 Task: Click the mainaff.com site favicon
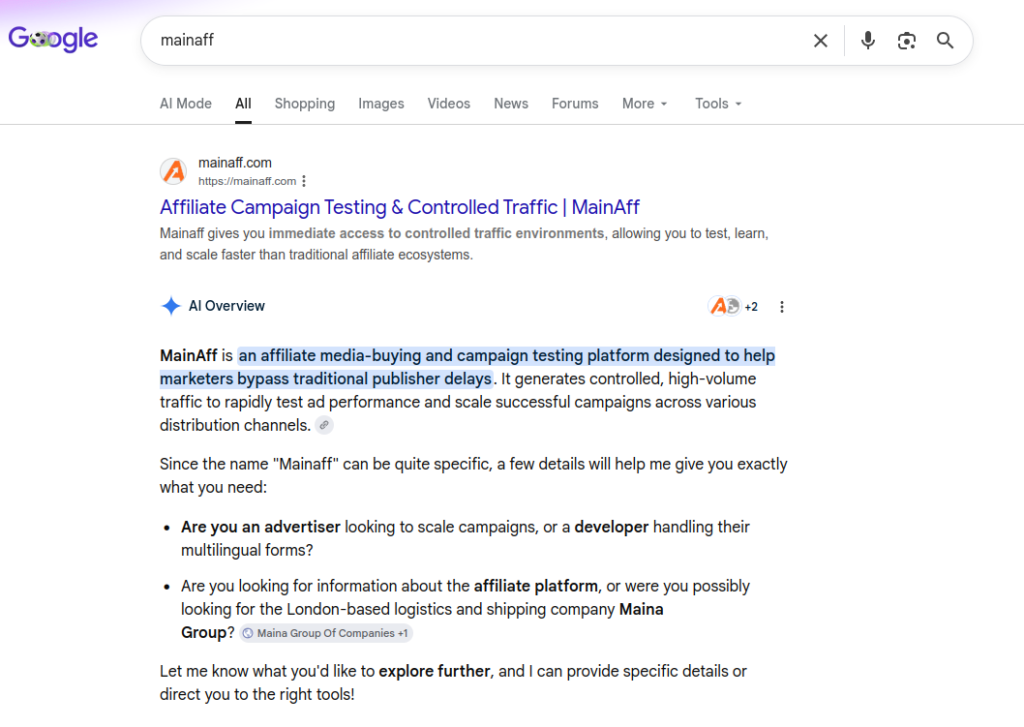(x=174, y=171)
